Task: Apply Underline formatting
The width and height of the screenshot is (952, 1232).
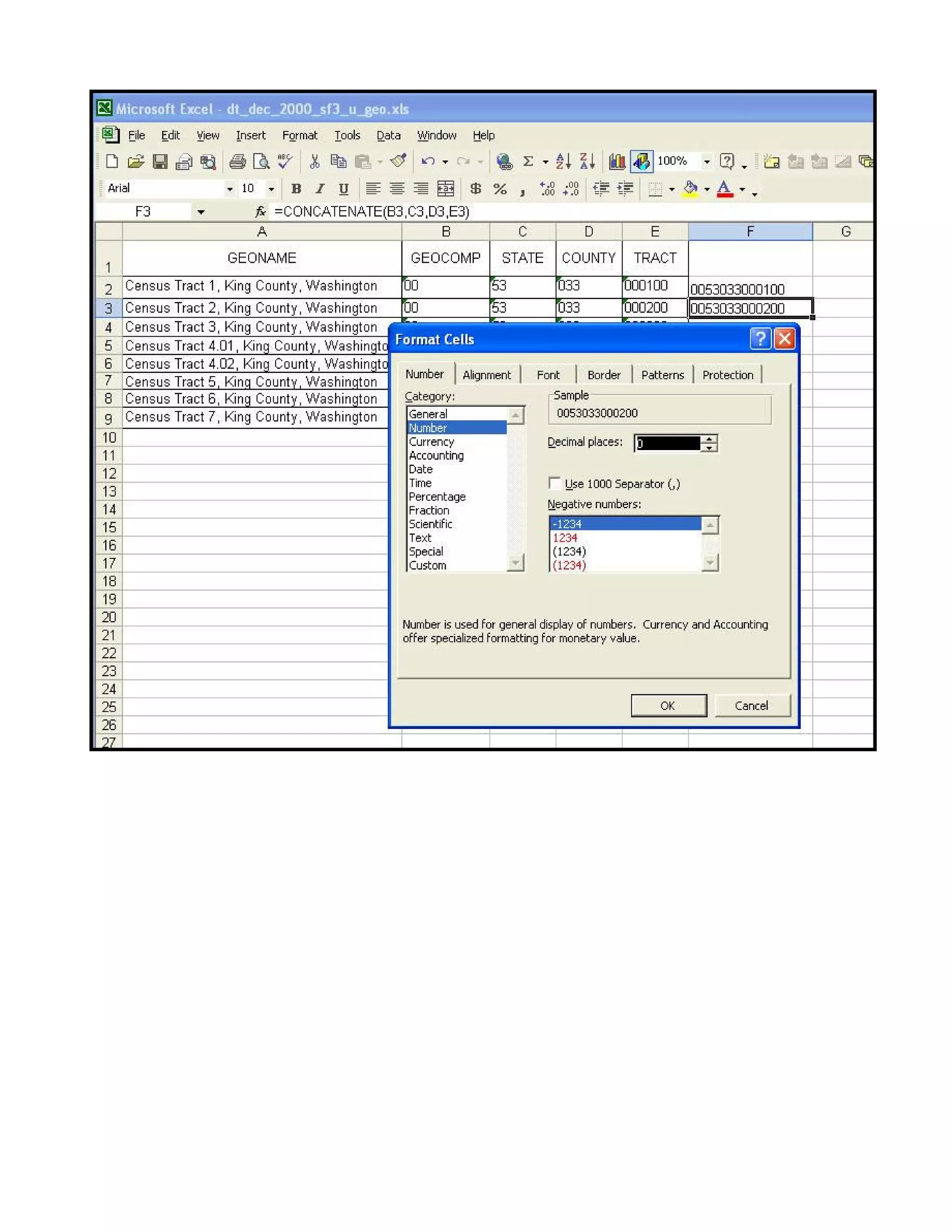Action: click(344, 189)
